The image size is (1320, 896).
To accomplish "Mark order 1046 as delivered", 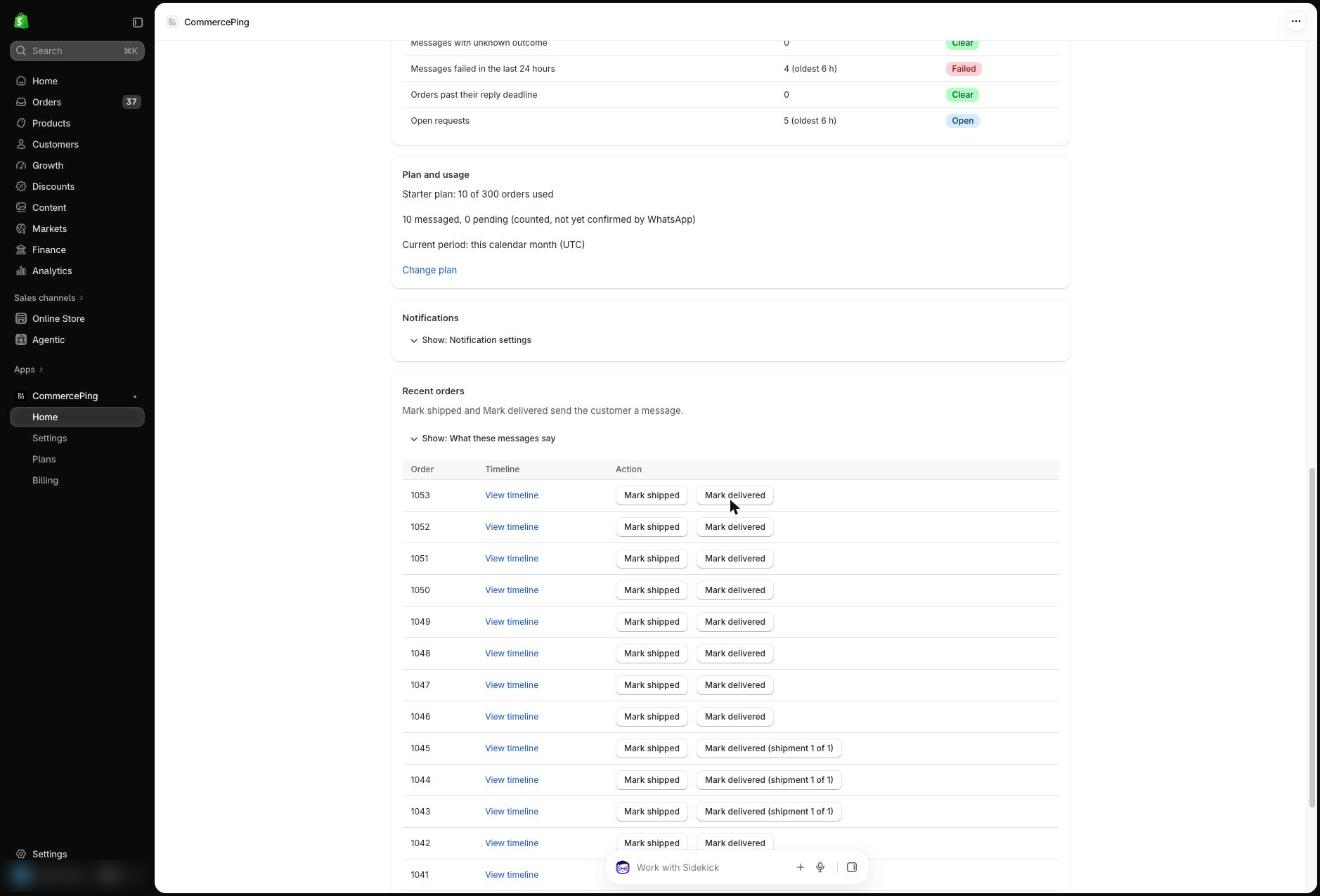I will click(735, 717).
